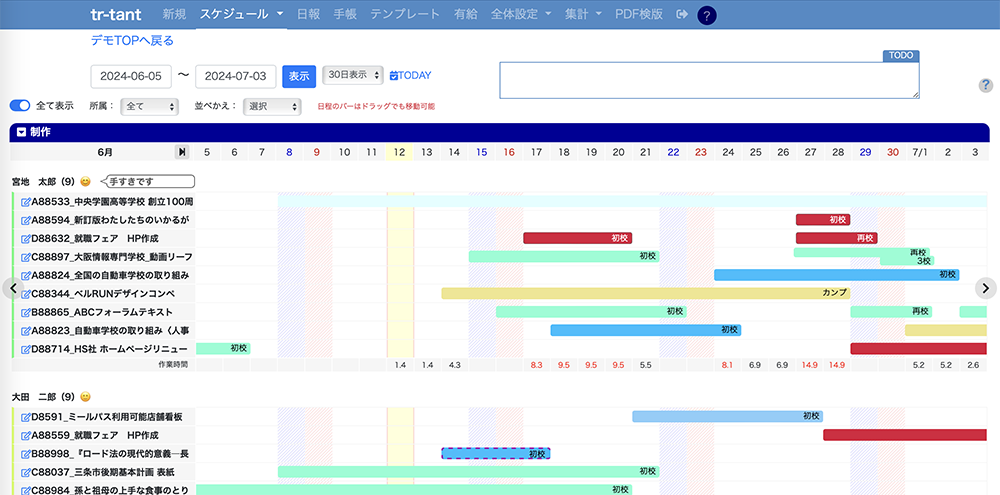The width and height of the screenshot is (1000, 495).
Task: Select the green 初校 bar for D88714
Action: point(223,348)
